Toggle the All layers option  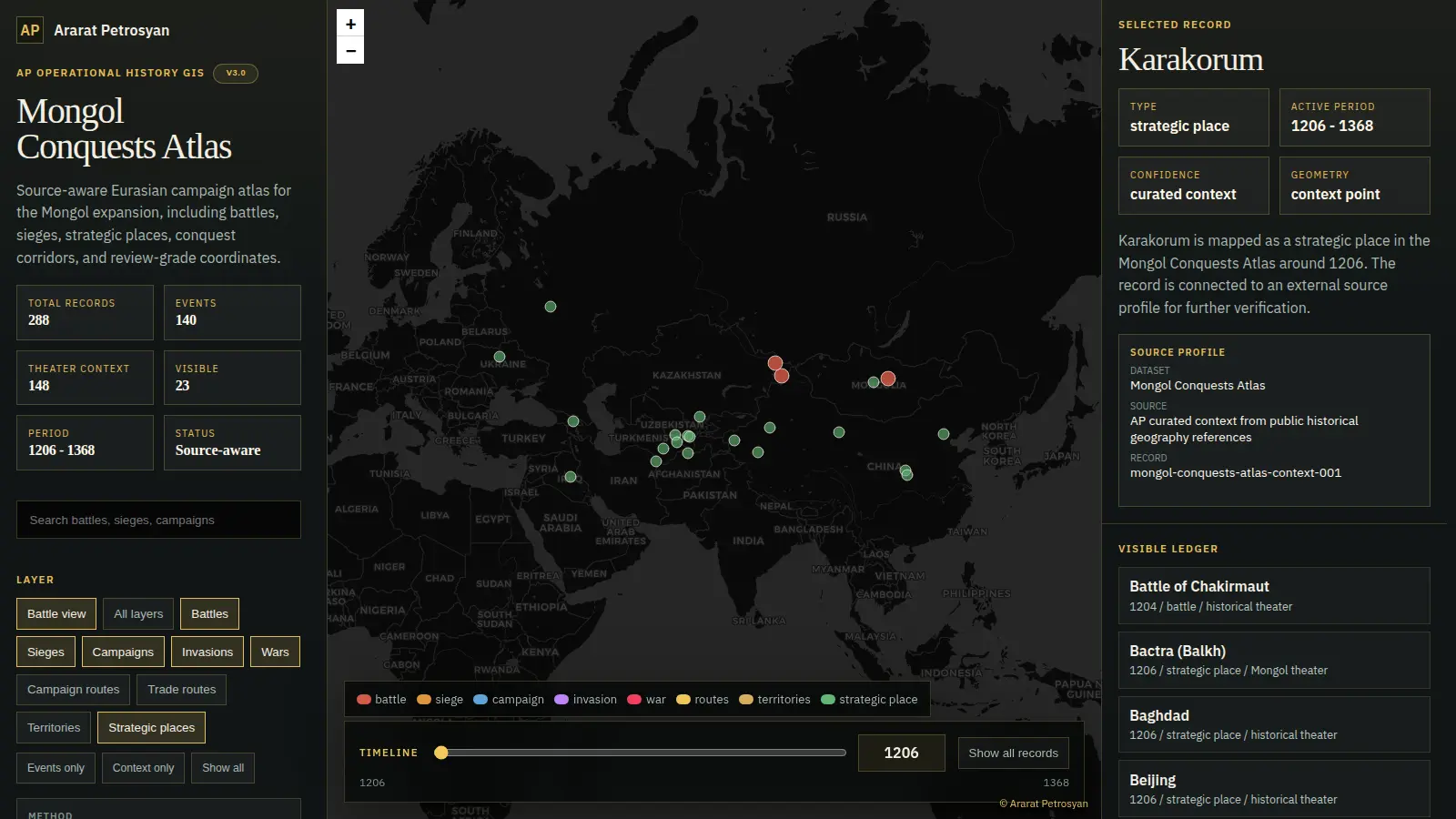[x=138, y=614]
